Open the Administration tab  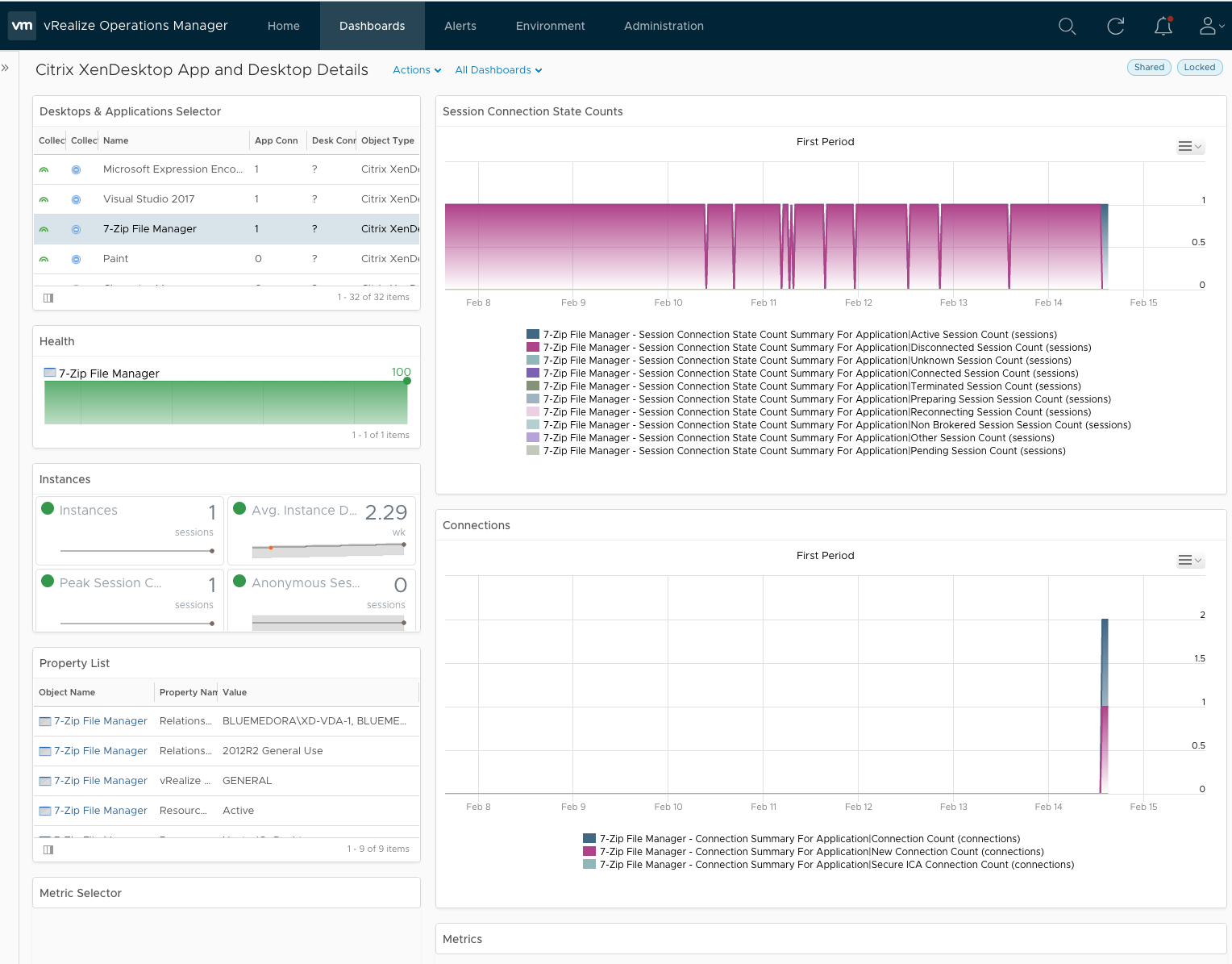click(x=664, y=26)
